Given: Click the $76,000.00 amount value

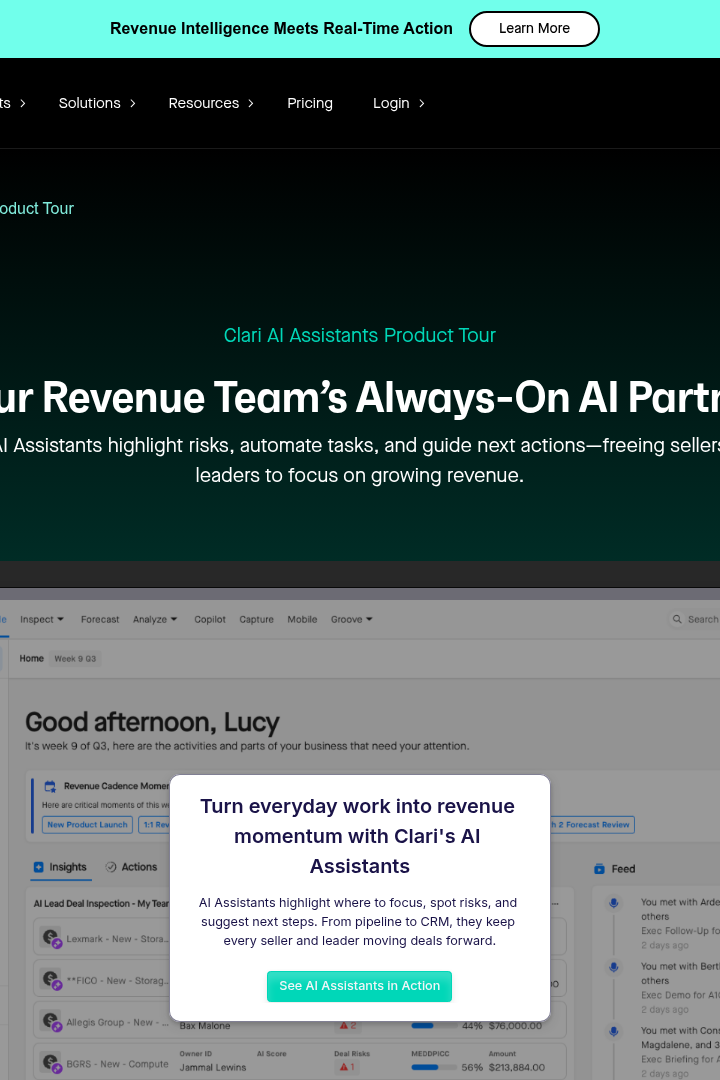Looking at the screenshot, I should pos(515,1026).
